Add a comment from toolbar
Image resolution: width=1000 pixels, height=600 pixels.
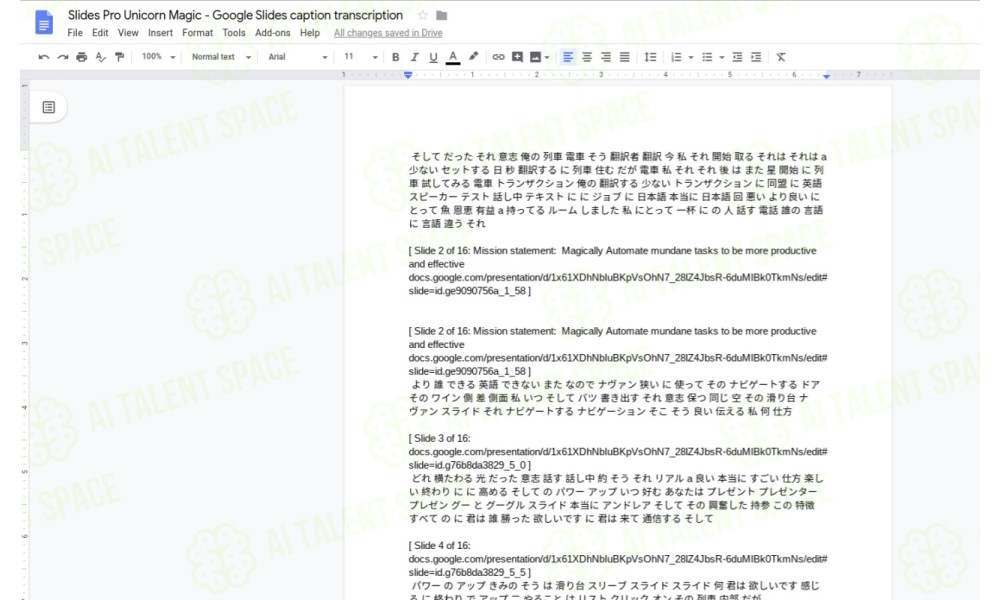[x=517, y=57]
